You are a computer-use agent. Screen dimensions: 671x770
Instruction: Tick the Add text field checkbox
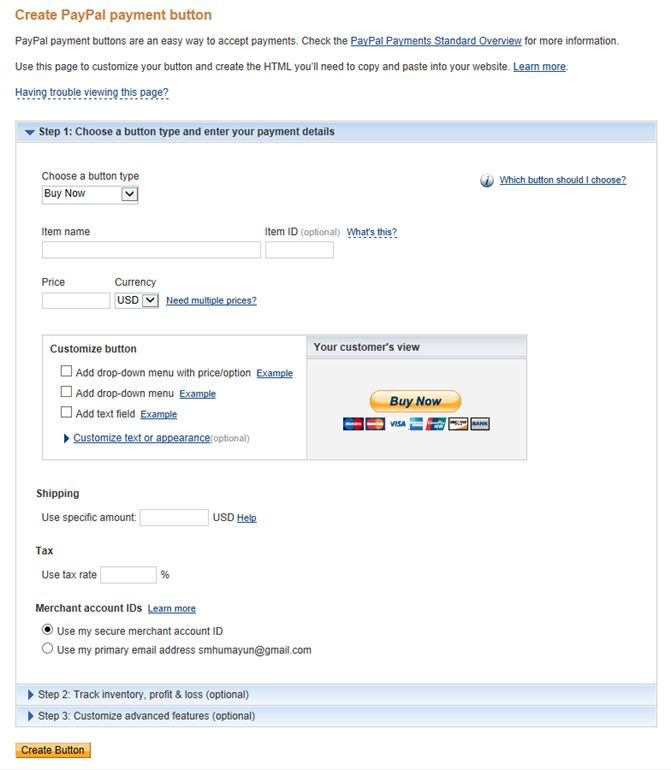pos(67,413)
